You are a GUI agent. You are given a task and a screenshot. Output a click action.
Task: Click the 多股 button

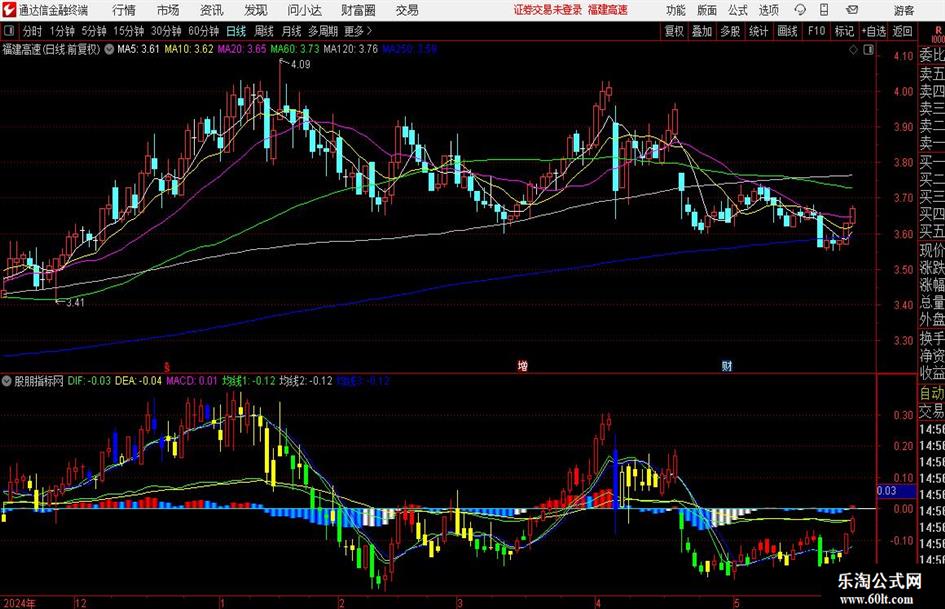tap(730, 31)
